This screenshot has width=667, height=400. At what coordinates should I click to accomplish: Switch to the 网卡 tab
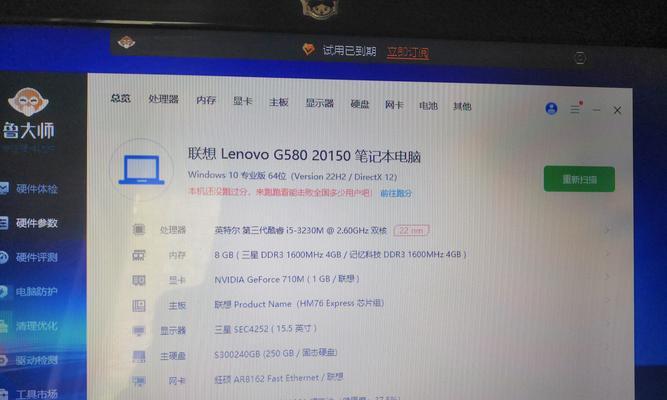[394, 105]
